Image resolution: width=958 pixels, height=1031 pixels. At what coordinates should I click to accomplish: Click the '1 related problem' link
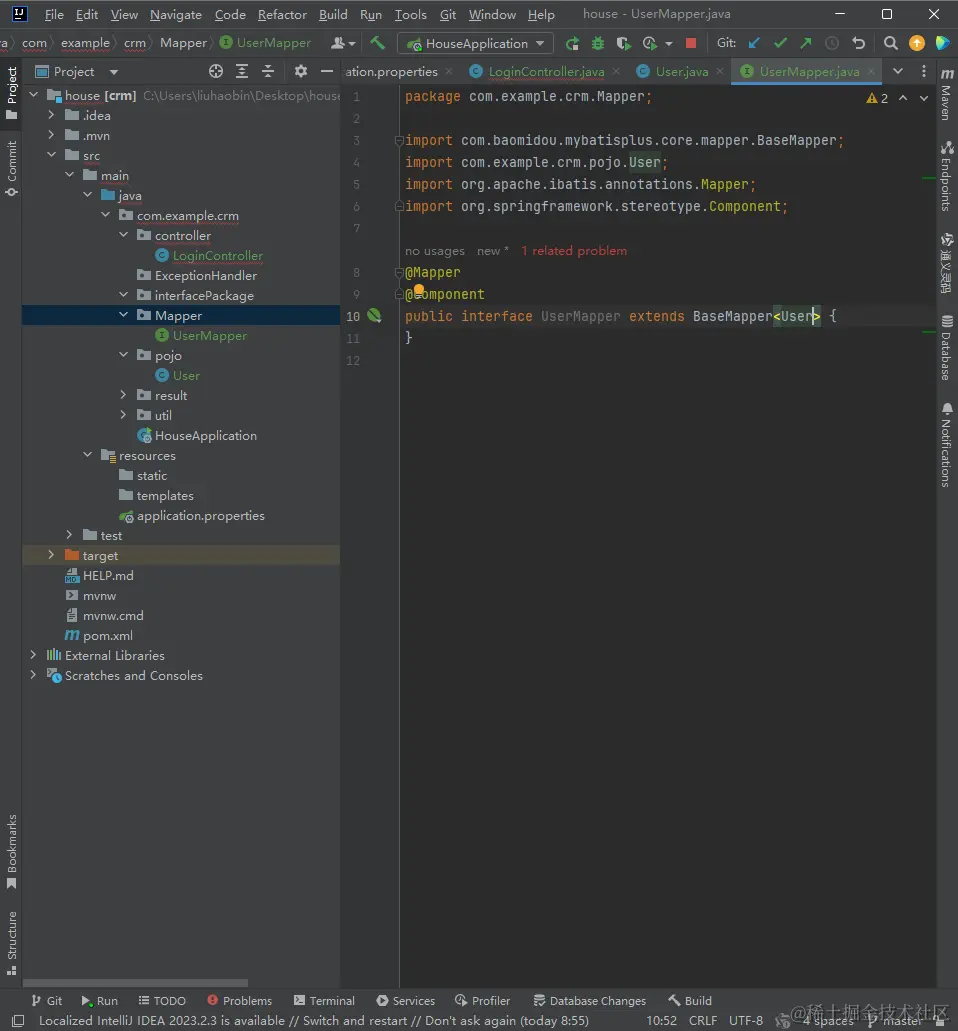click(x=574, y=251)
